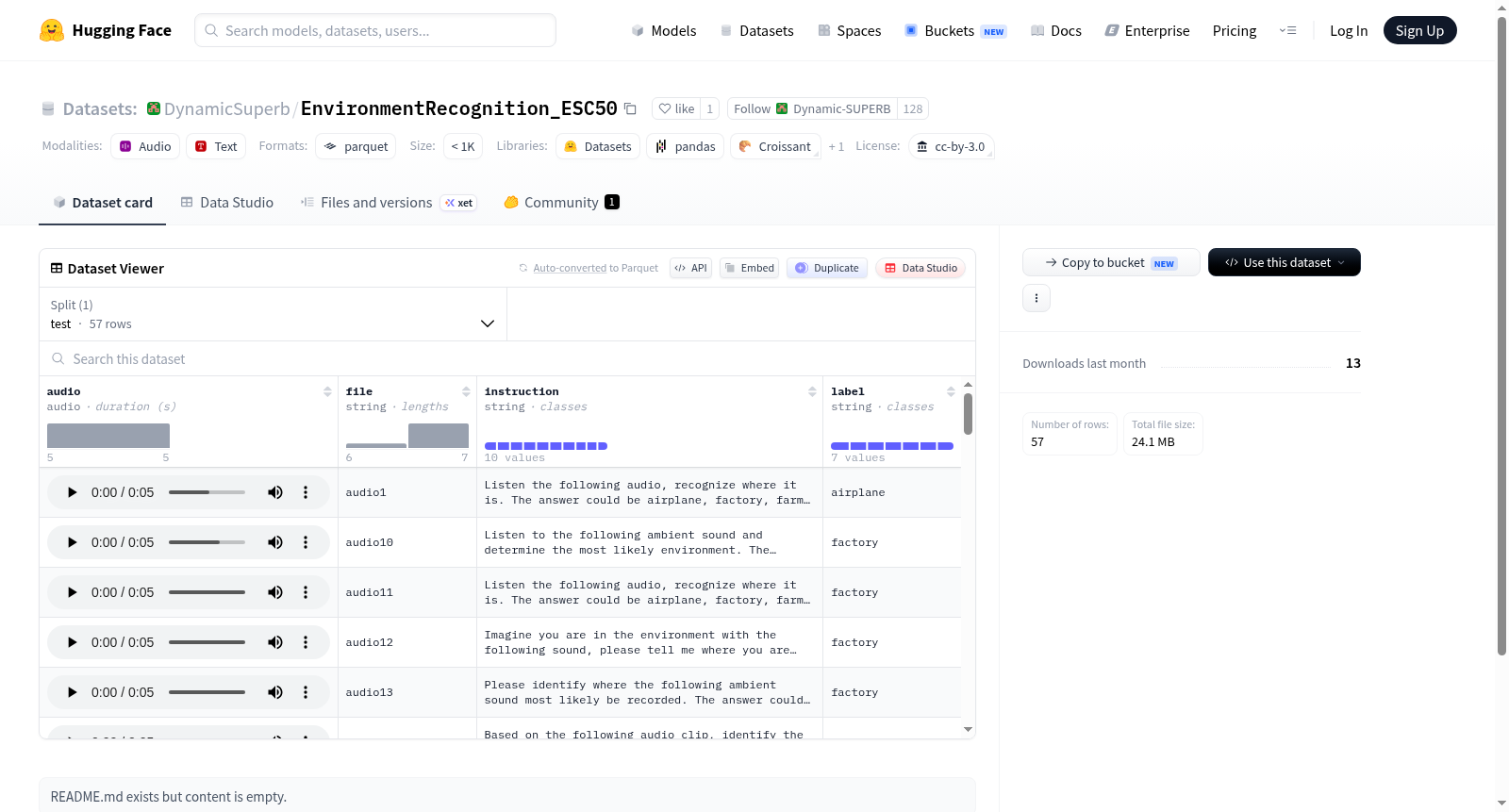This screenshot has height=812, width=1509.
Task: Seek in the audio1 playback slider
Action: [x=207, y=492]
